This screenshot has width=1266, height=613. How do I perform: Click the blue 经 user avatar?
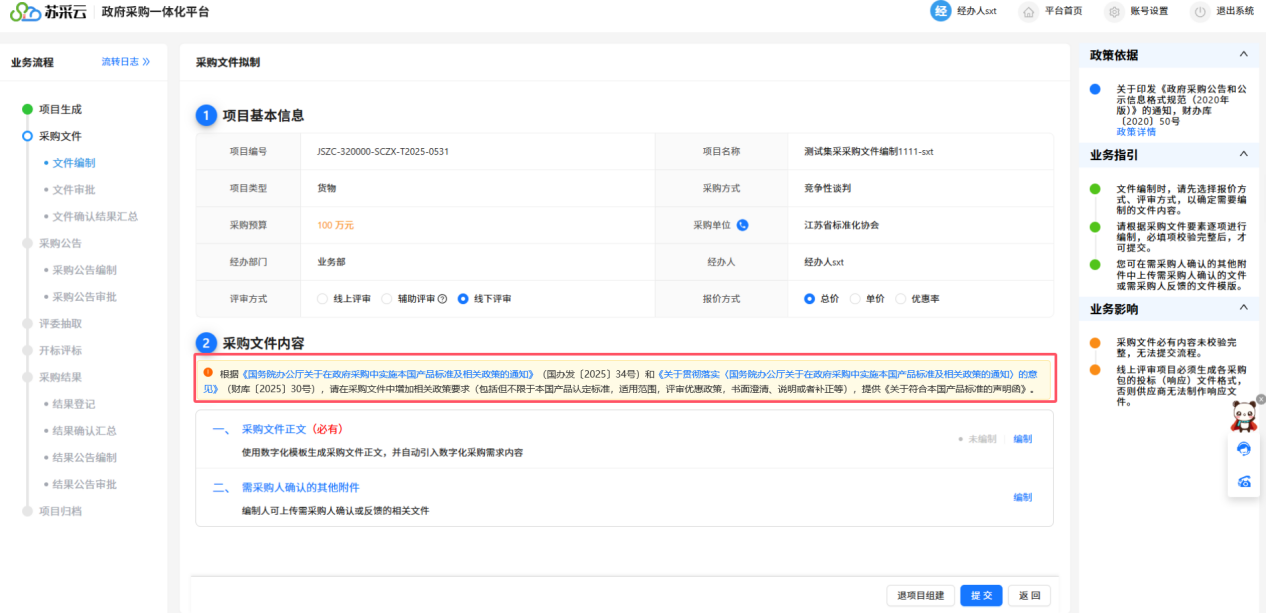[940, 11]
